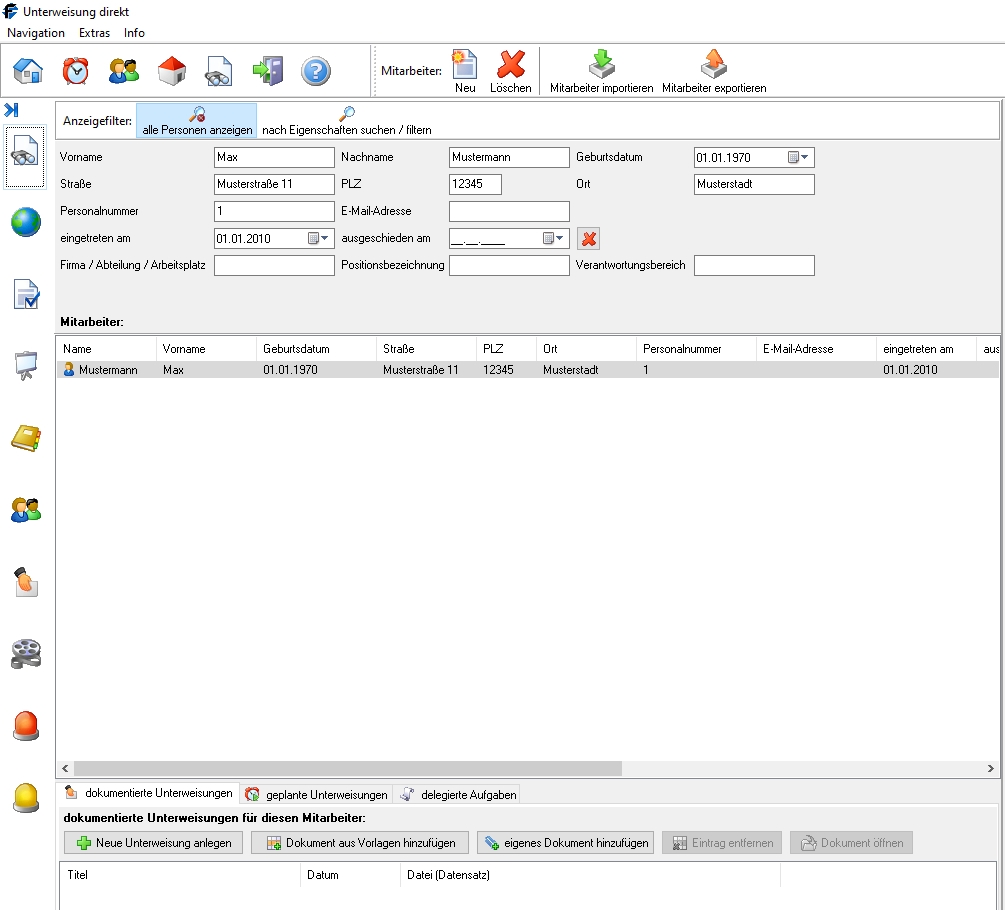Select the sidebar document search icon
Image resolution: width=1005 pixels, height=910 pixels.
pyautogui.click(x=25, y=157)
